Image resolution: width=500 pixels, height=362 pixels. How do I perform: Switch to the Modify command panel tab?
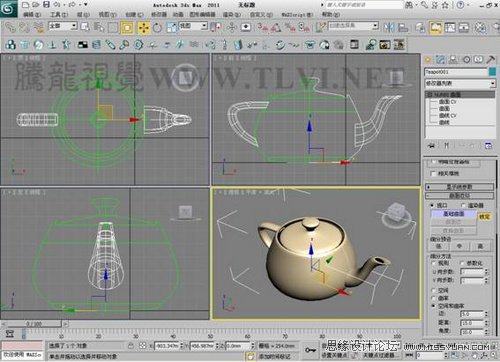tap(440, 60)
